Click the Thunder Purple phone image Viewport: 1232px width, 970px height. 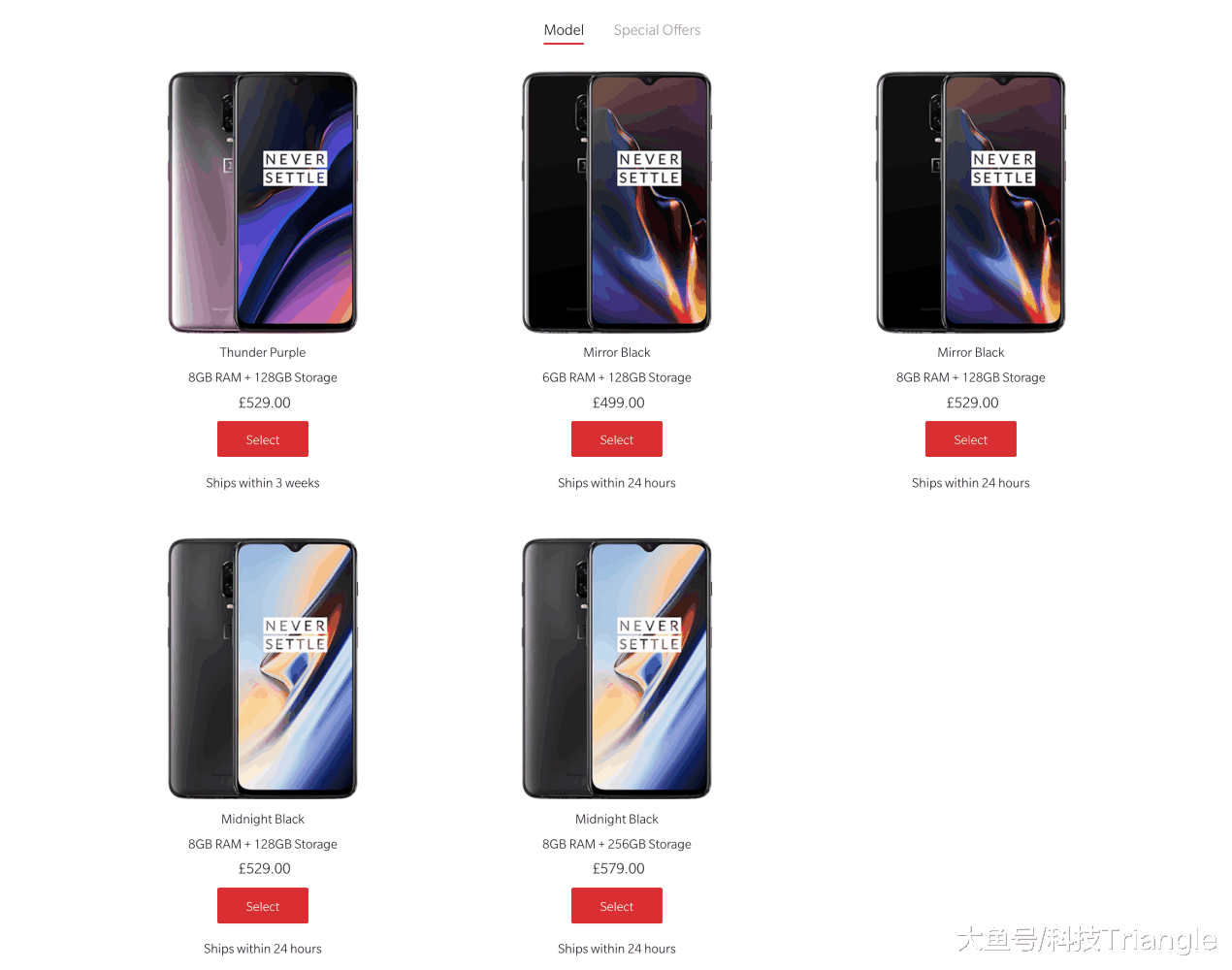pos(263,202)
